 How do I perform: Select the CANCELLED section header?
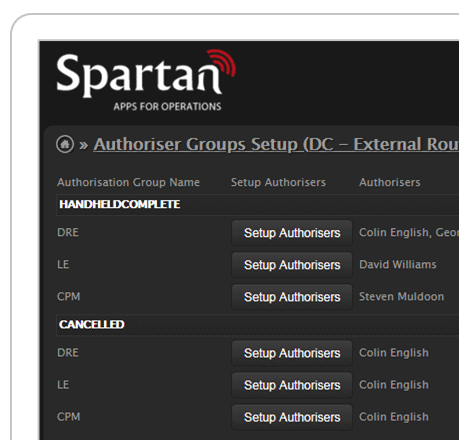coord(257,324)
